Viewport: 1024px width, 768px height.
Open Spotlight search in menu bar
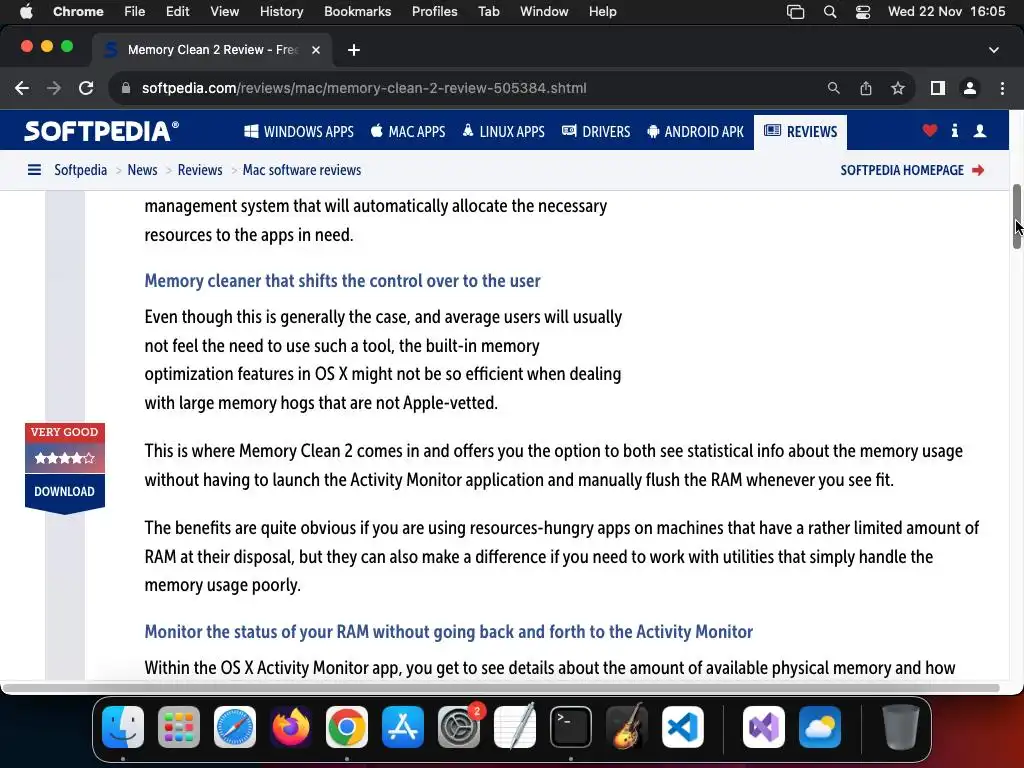point(830,12)
